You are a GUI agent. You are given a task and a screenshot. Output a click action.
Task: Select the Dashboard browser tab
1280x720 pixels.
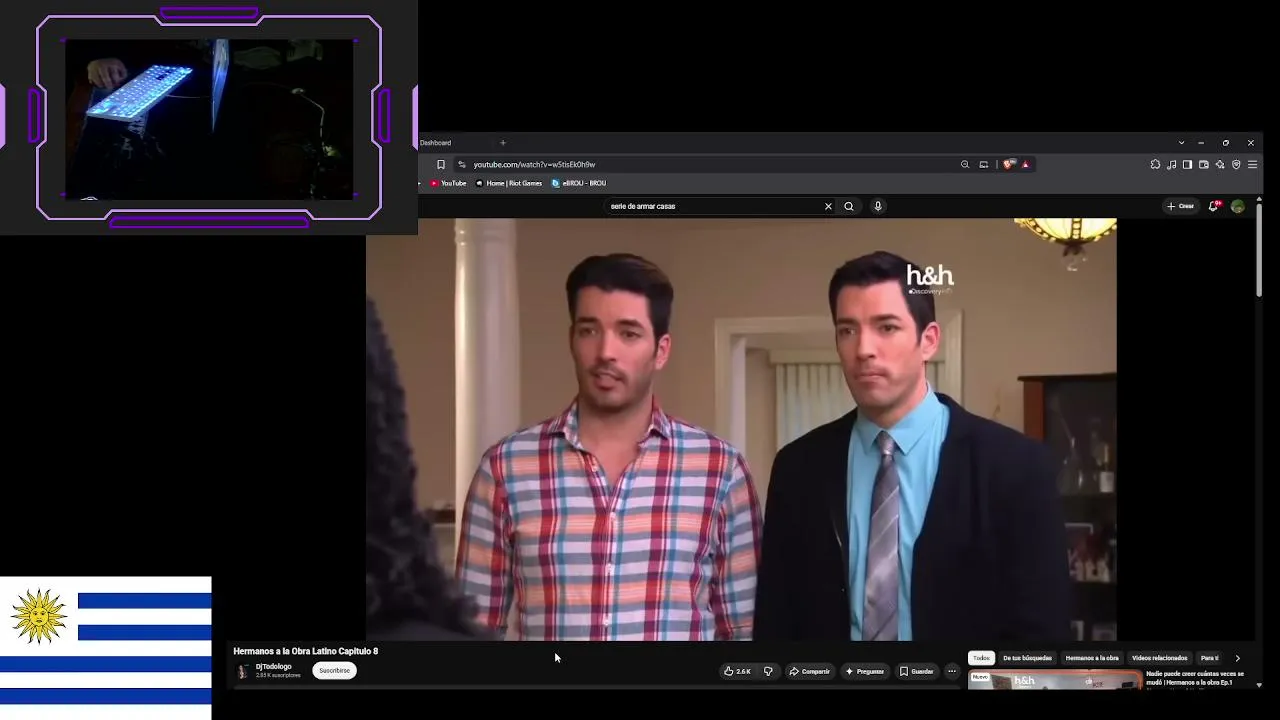436,143
